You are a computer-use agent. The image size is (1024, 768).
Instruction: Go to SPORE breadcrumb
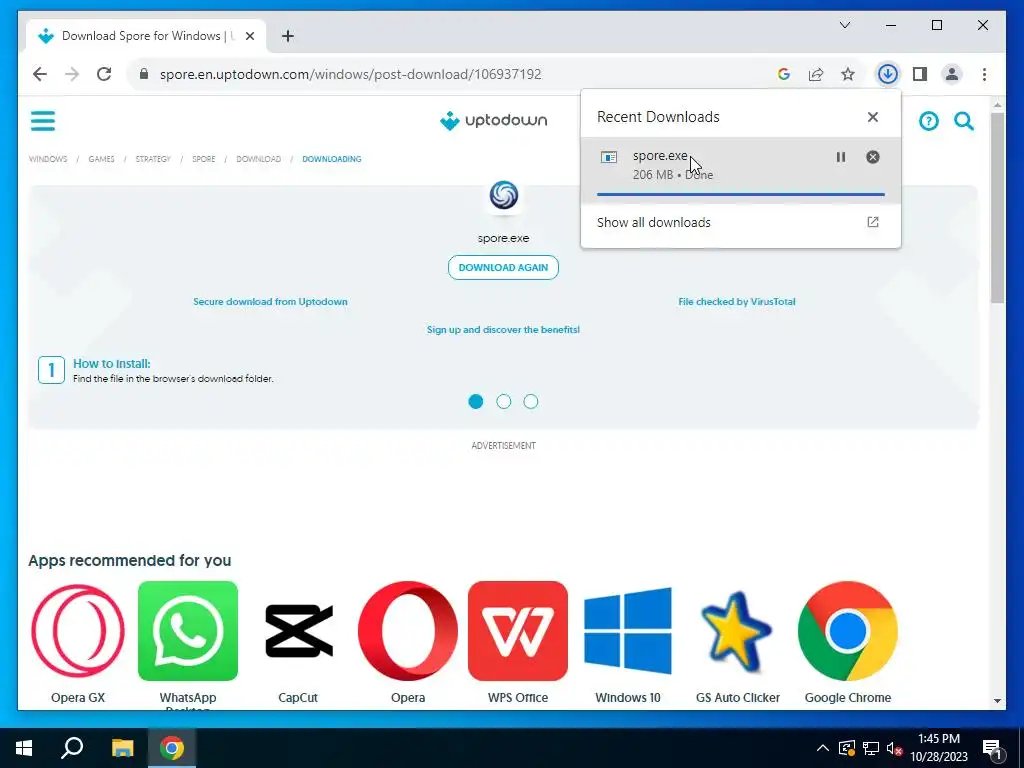pos(204,159)
